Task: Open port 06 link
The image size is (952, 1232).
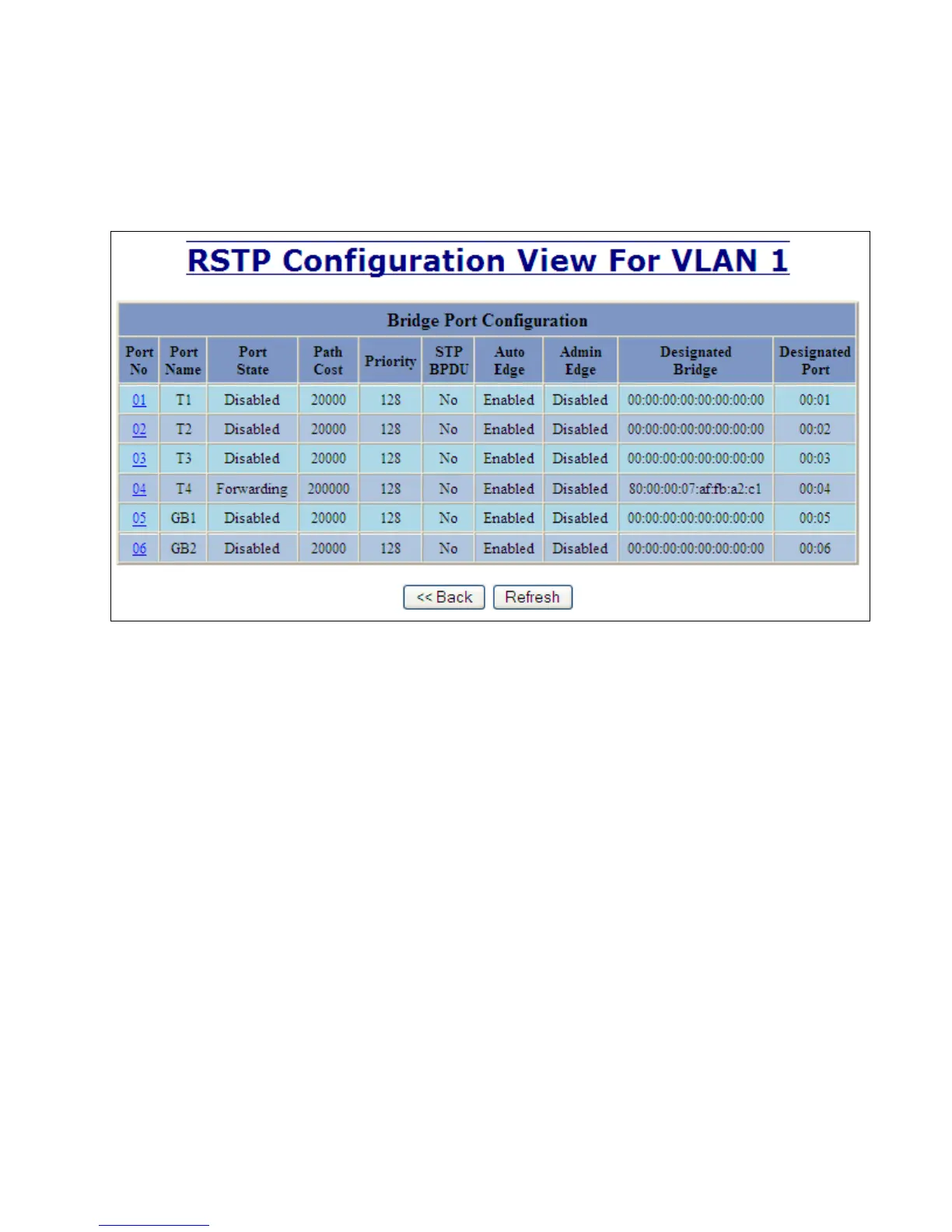Action: [x=139, y=548]
